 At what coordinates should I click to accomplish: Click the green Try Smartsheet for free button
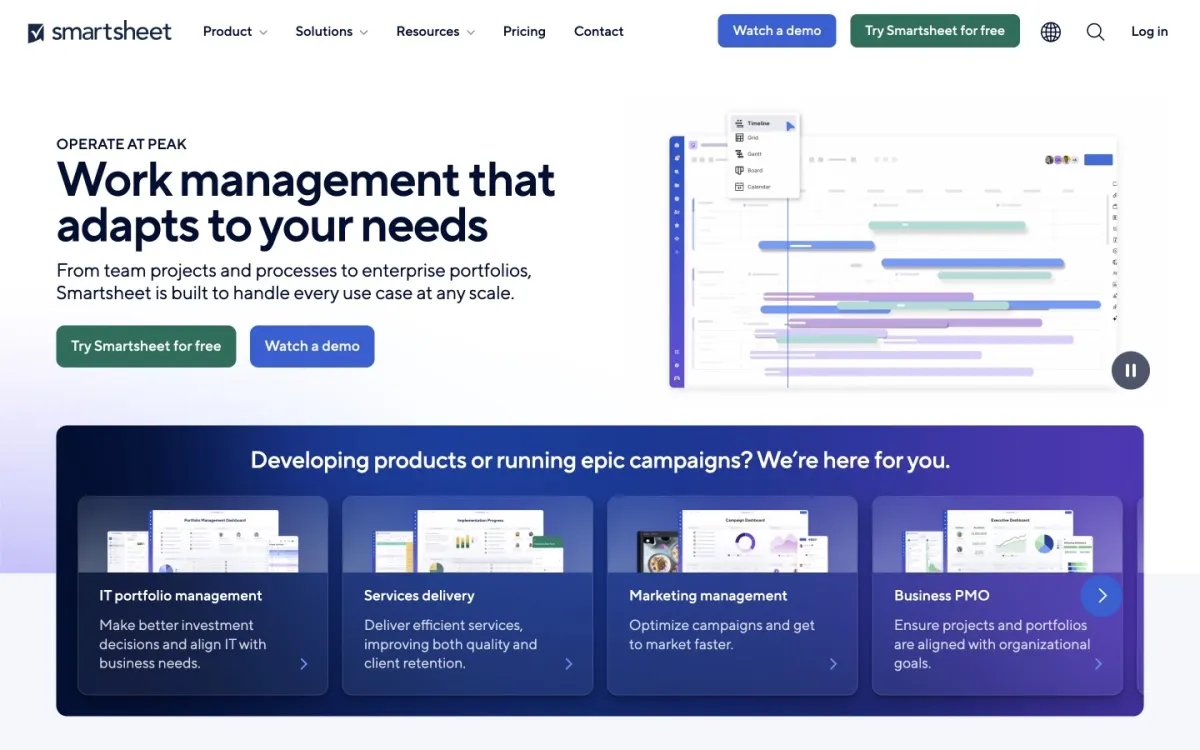pyautogui.click(x=934, y=31)
